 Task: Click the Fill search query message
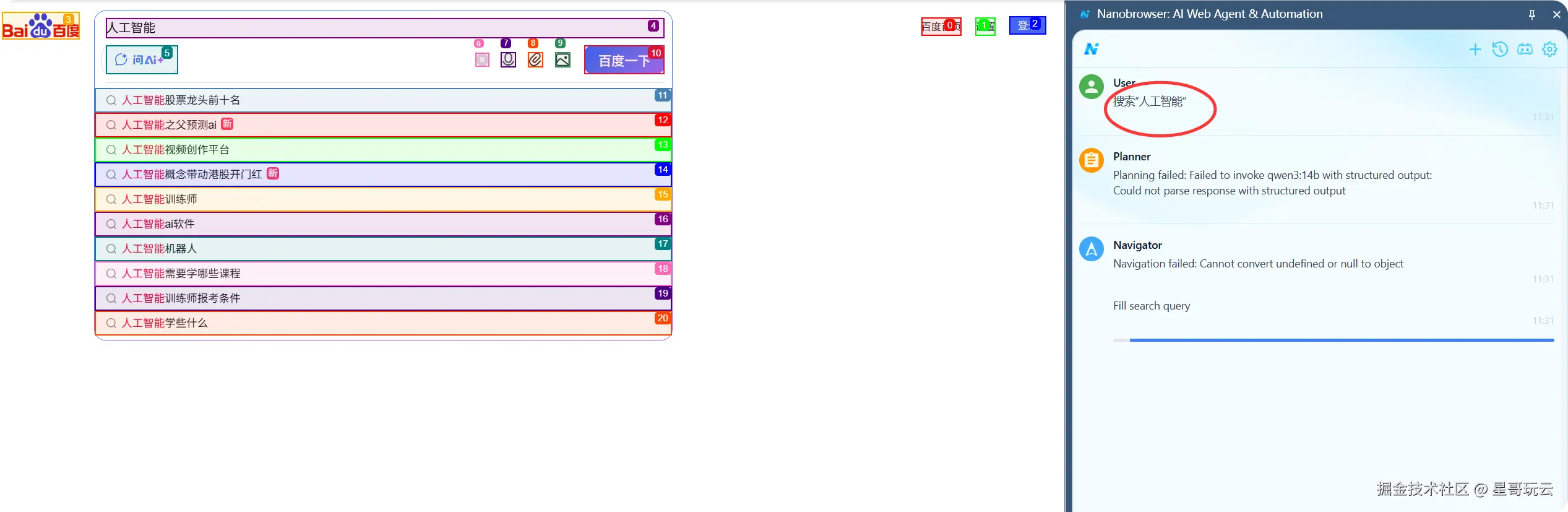[x=1152, y=306]
